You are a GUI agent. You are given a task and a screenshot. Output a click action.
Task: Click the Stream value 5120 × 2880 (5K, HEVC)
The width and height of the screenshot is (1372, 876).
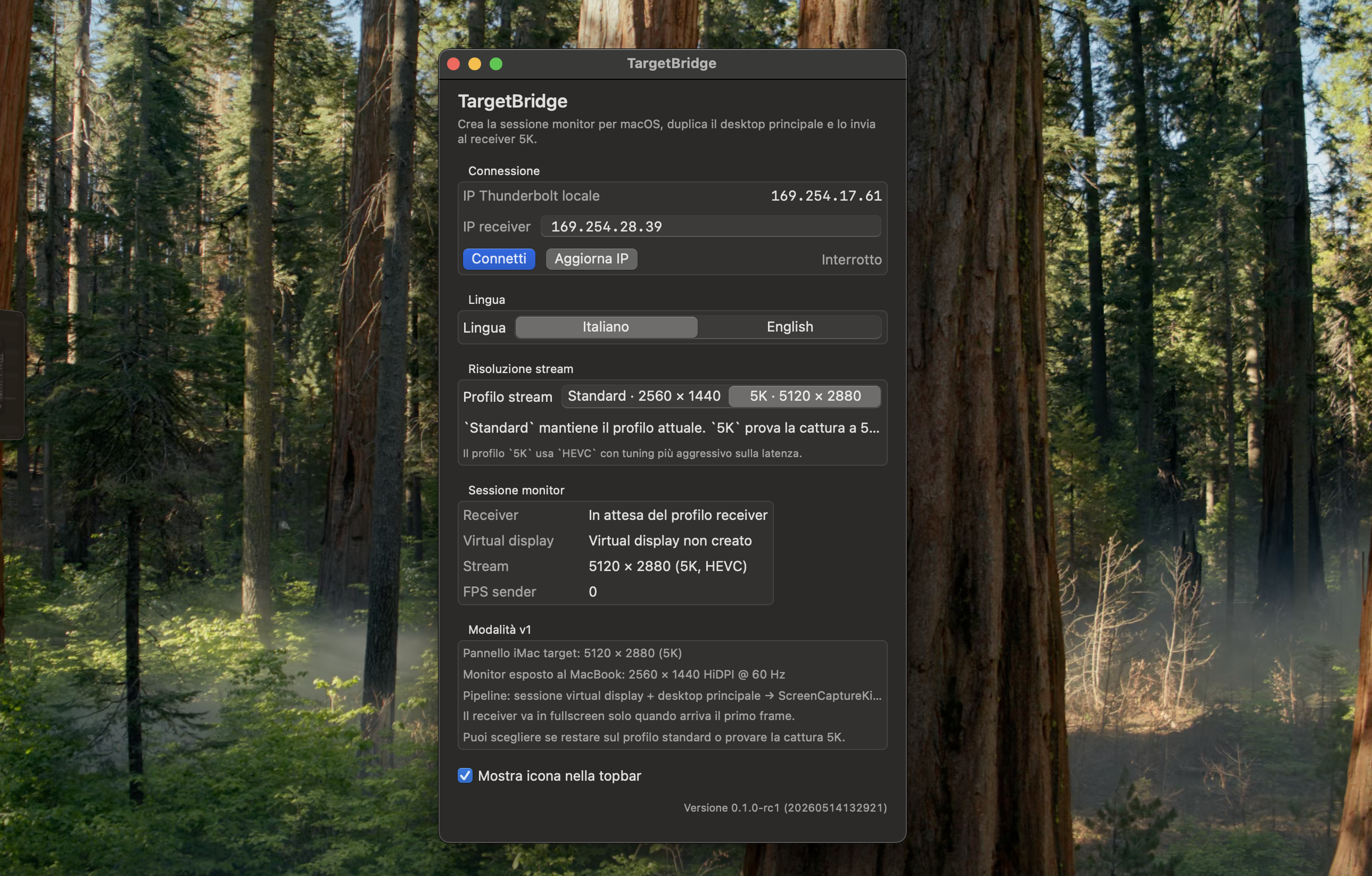pyautogui.click(x=667, y=566)
